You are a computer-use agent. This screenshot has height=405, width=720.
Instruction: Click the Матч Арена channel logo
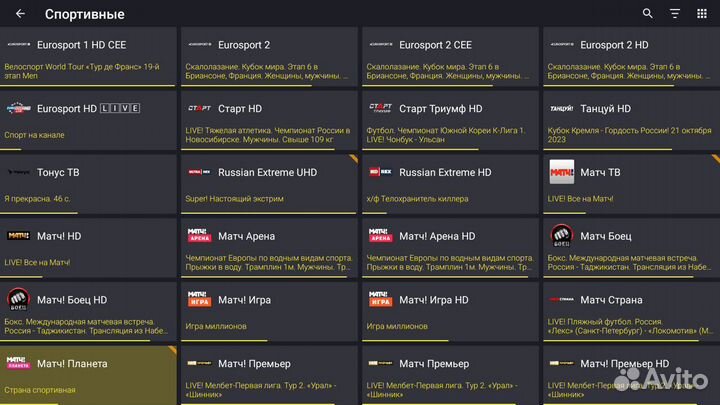199,235
